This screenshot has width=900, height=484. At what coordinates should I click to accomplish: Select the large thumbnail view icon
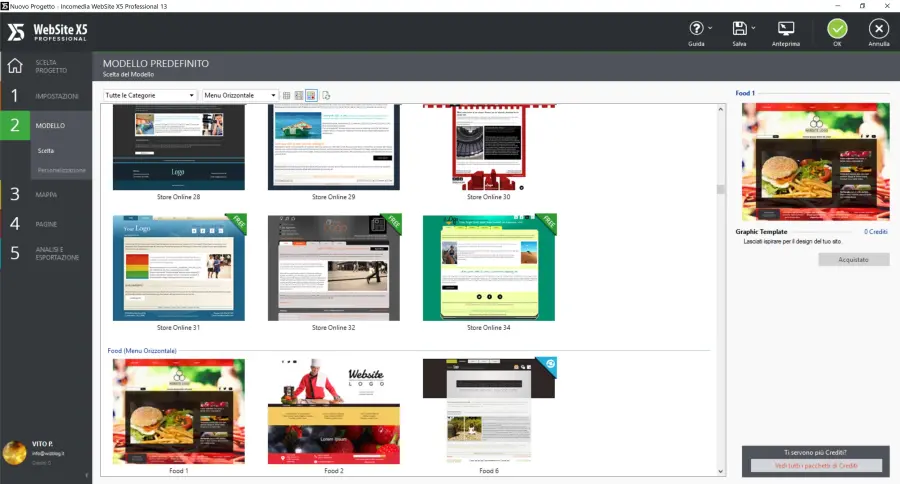(x=311, y=95)
